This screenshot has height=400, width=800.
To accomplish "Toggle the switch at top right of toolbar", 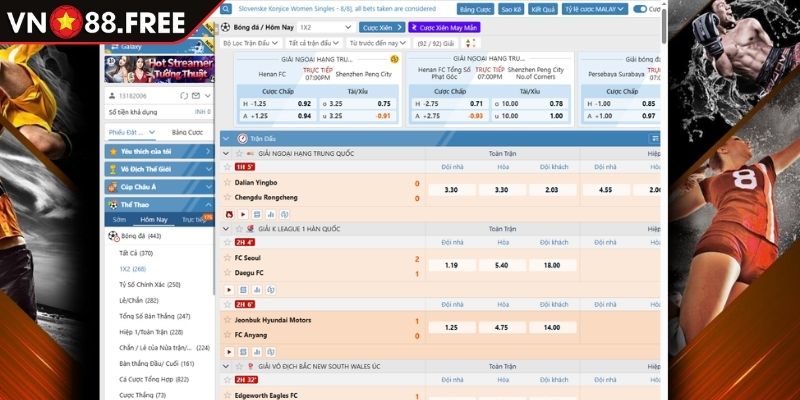I will (x=640, y=8).
